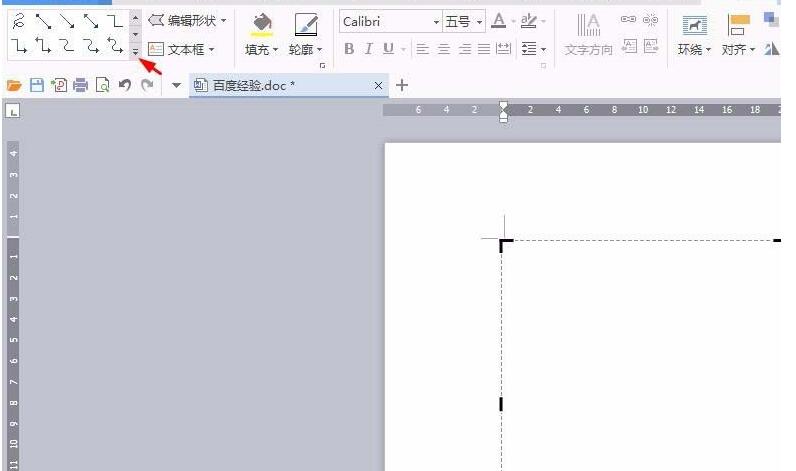Select the plain curved connector shape

point(67,46)
